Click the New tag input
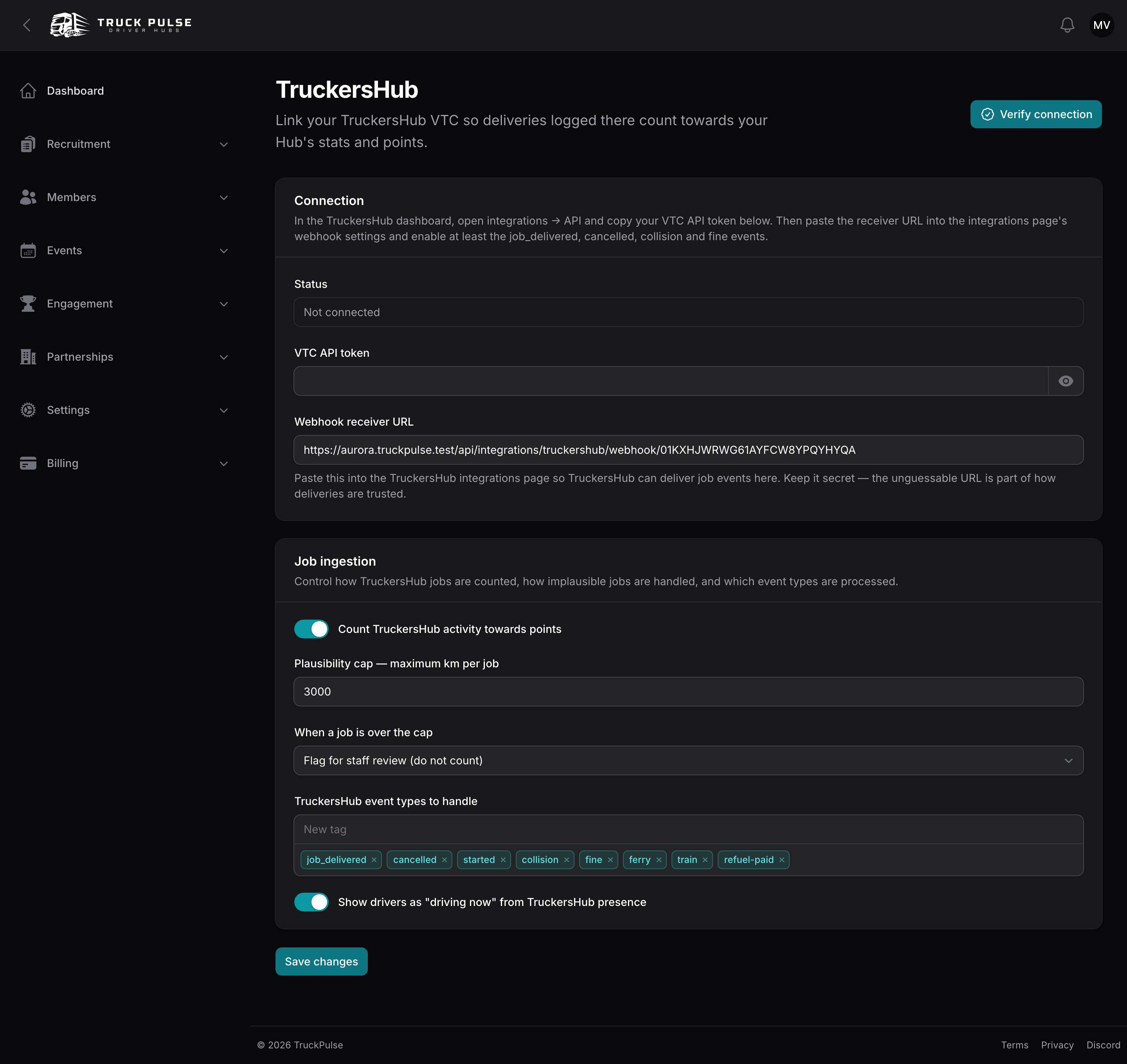This screenshot has height=1064, width=1127. coord(688,829)
